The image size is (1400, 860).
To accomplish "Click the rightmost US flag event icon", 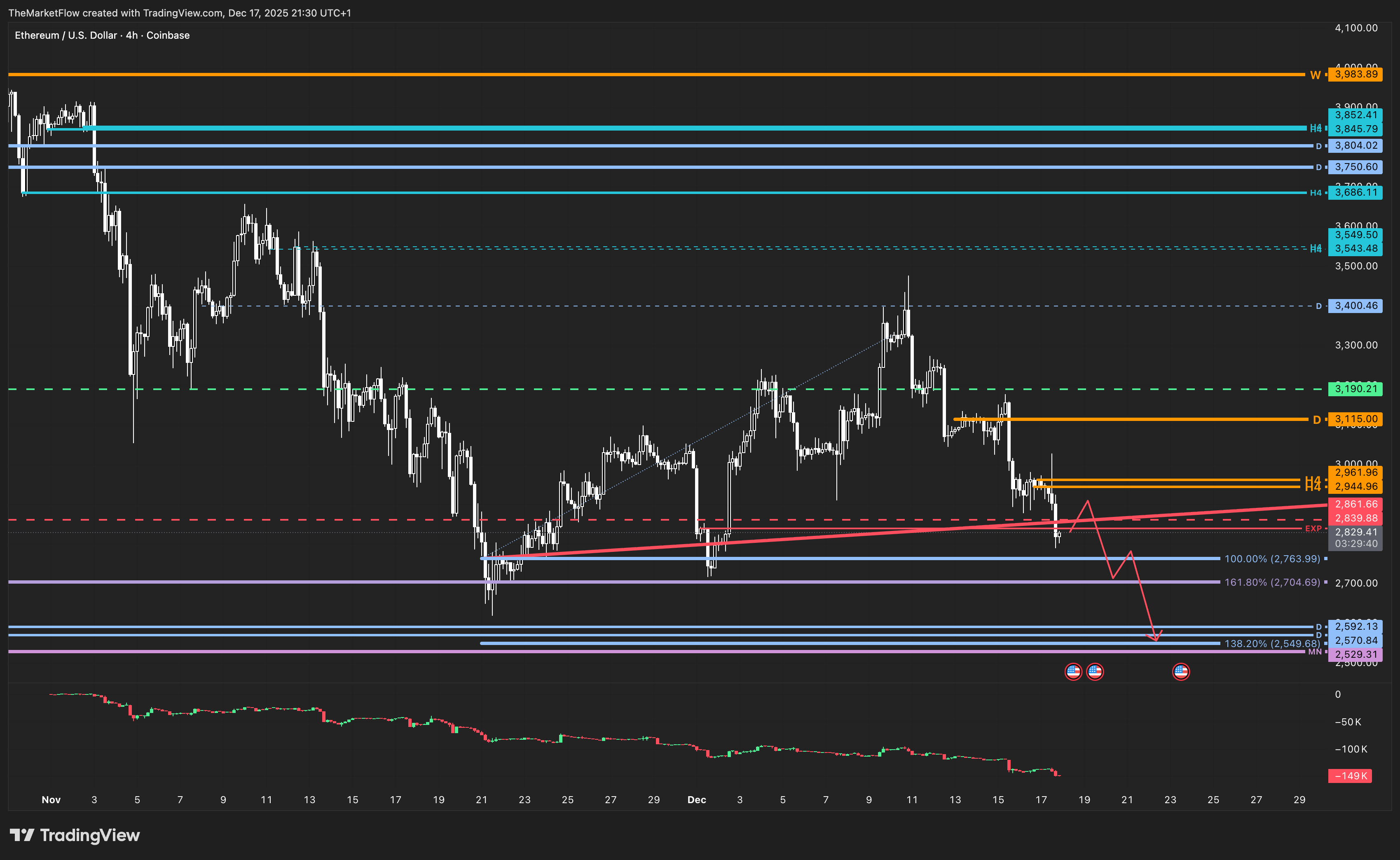I will [1180, 672].
